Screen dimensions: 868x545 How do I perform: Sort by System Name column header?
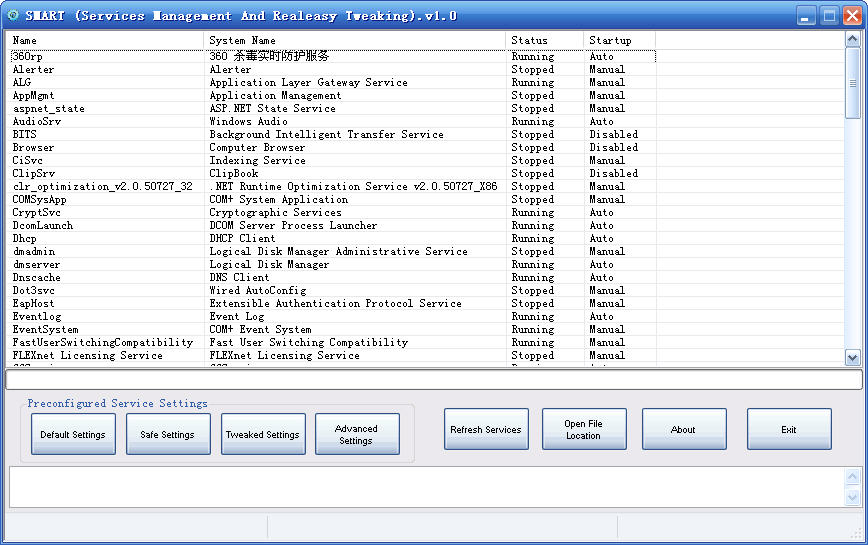pyautogui.click(x=354, y=40)
